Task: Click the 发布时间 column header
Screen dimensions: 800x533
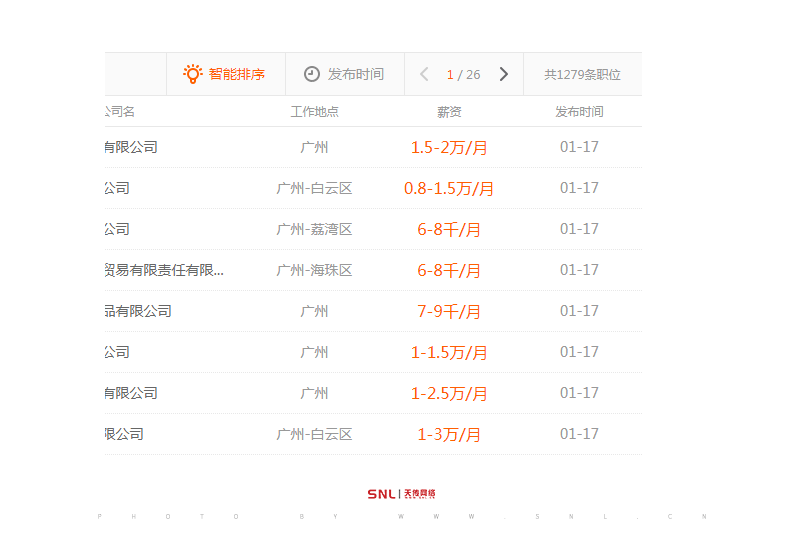Action: click(x=579, y=112)
